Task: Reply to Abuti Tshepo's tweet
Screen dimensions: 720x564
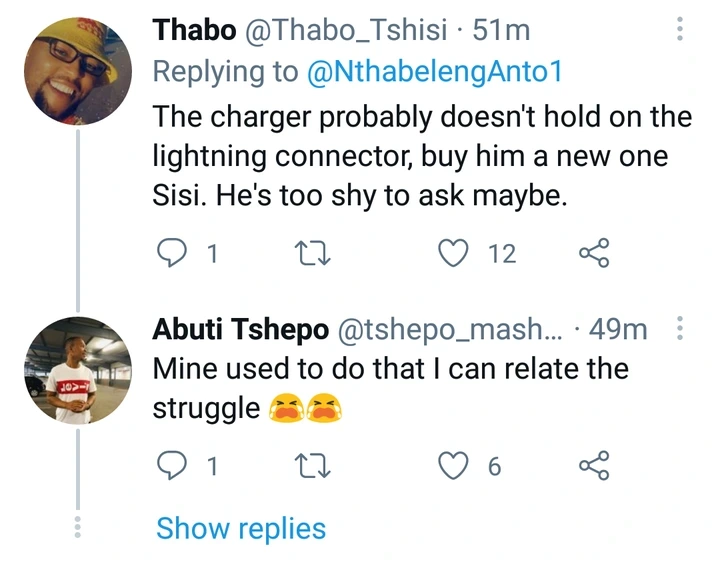Action: click(172, 465)
